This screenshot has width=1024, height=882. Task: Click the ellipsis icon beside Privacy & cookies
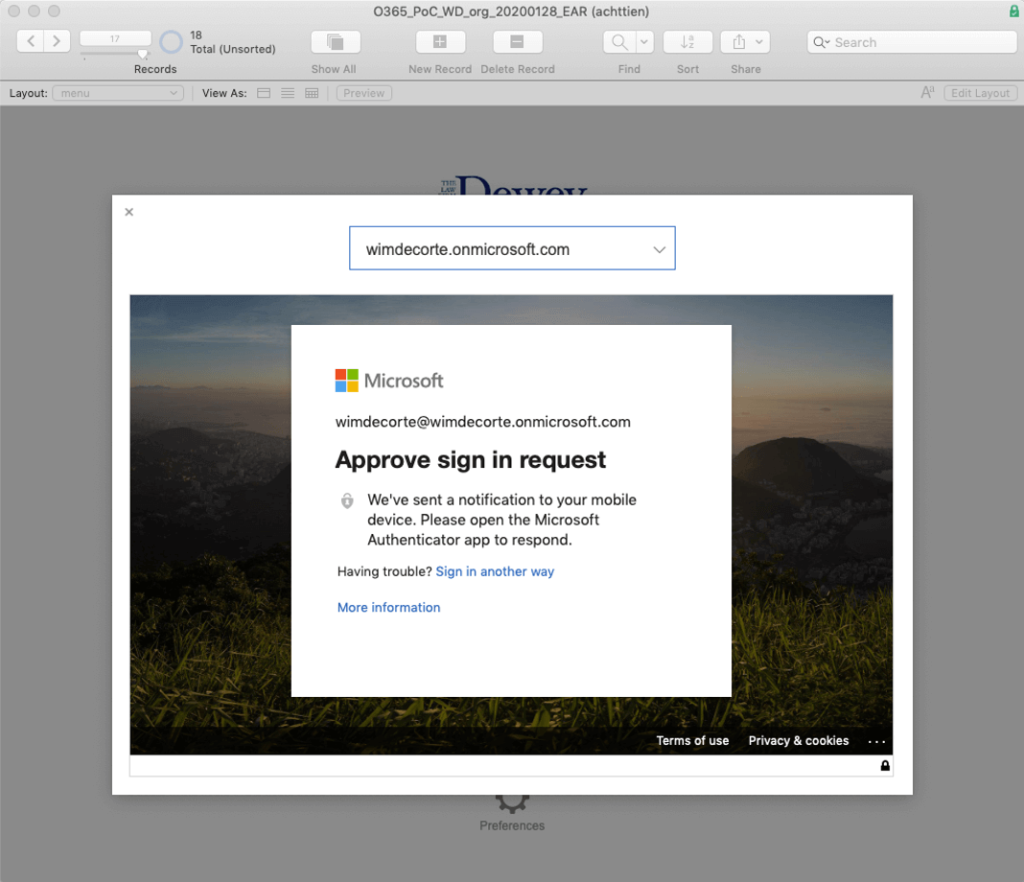pyautogui.click(x=877, y=741)
